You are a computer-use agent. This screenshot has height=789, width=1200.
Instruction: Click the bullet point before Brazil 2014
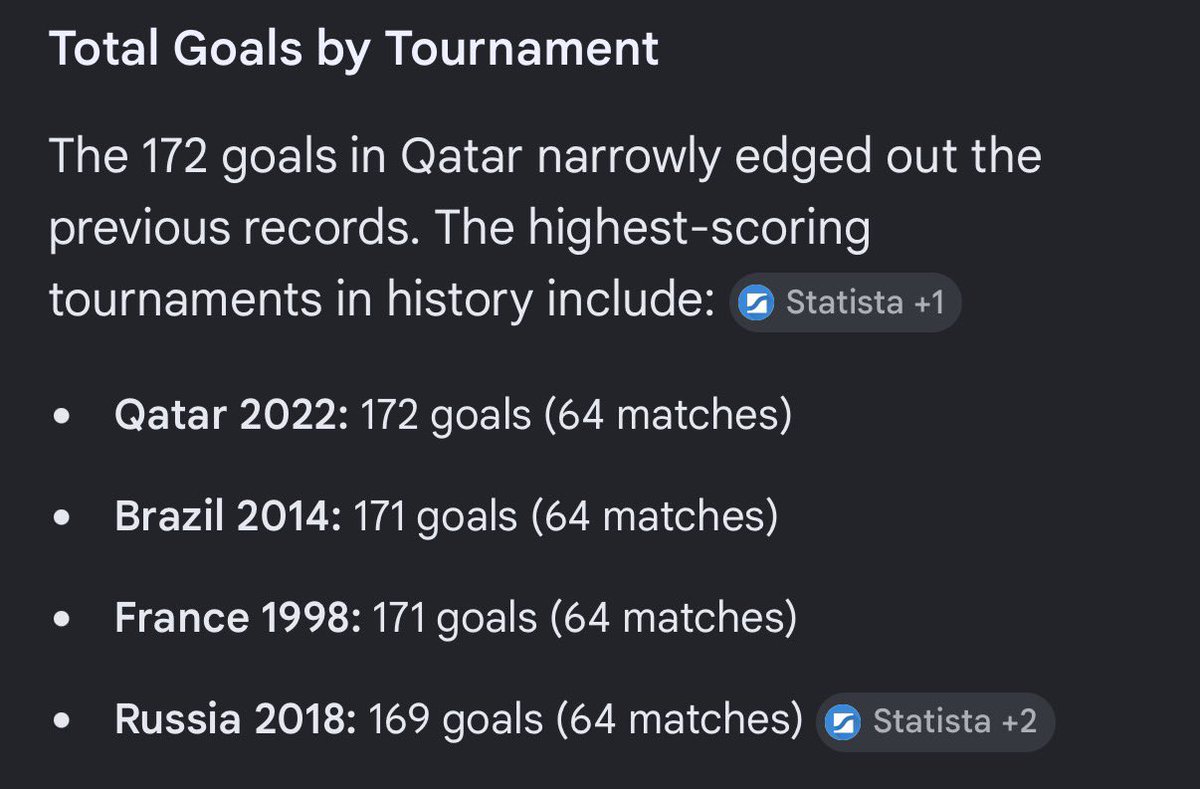click(63, 519)
